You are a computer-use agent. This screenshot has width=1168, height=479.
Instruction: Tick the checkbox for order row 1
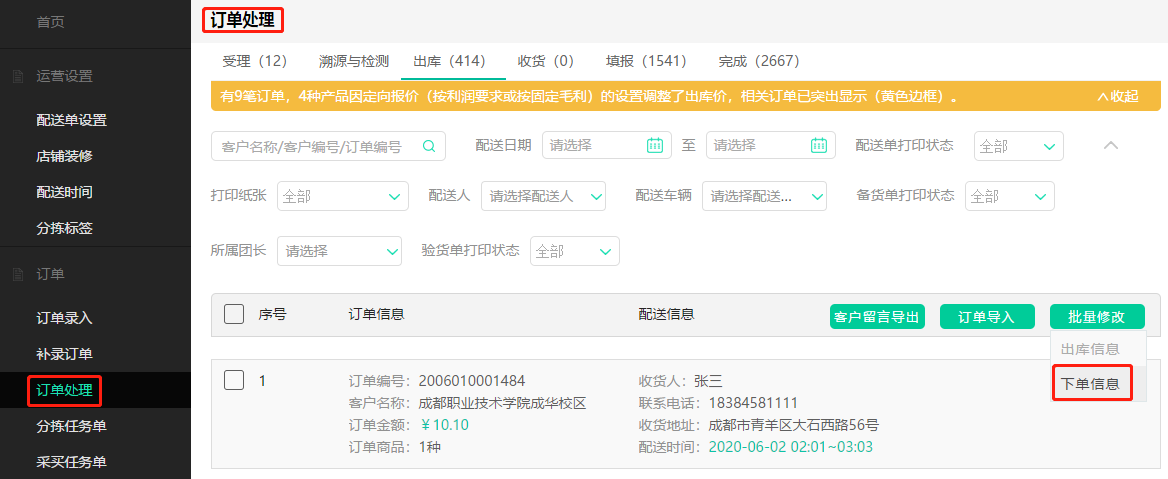pyautogui.click(x=234, y=380)
